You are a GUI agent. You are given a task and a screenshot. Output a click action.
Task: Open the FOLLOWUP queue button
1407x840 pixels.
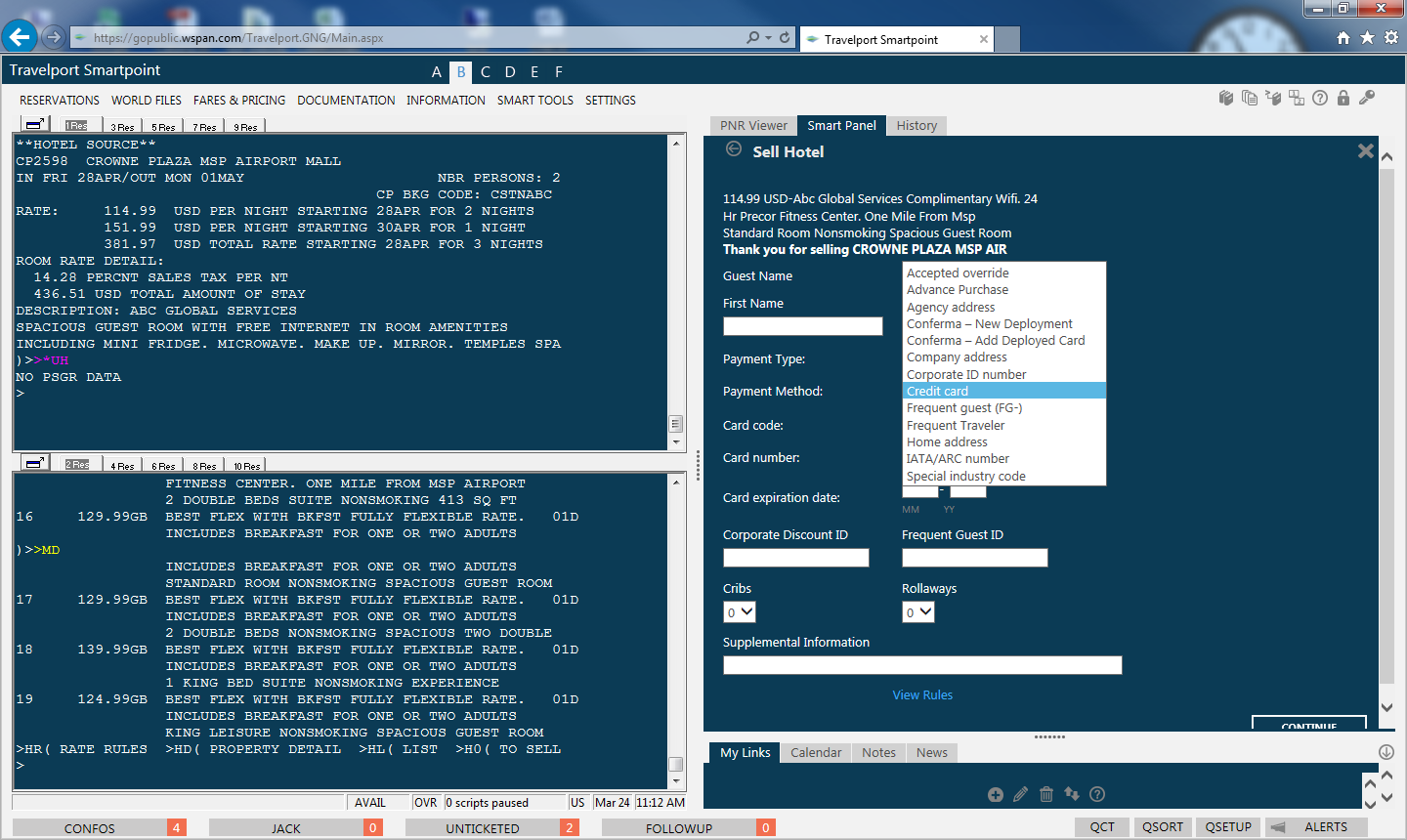(688, 828)
